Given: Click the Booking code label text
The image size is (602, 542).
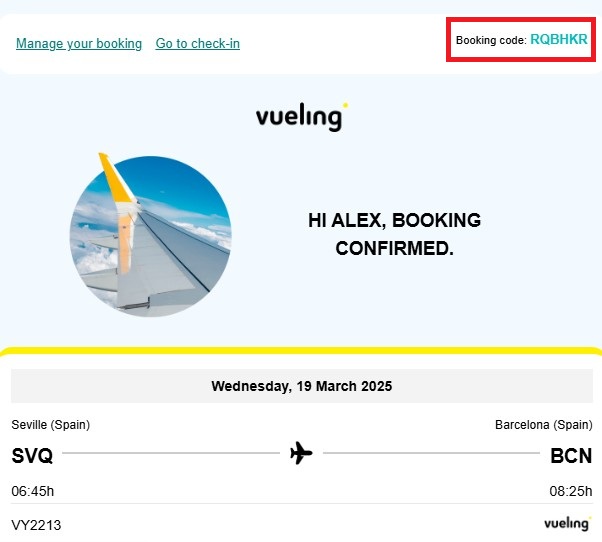Looking at the screenshot, I should (490, 41).
